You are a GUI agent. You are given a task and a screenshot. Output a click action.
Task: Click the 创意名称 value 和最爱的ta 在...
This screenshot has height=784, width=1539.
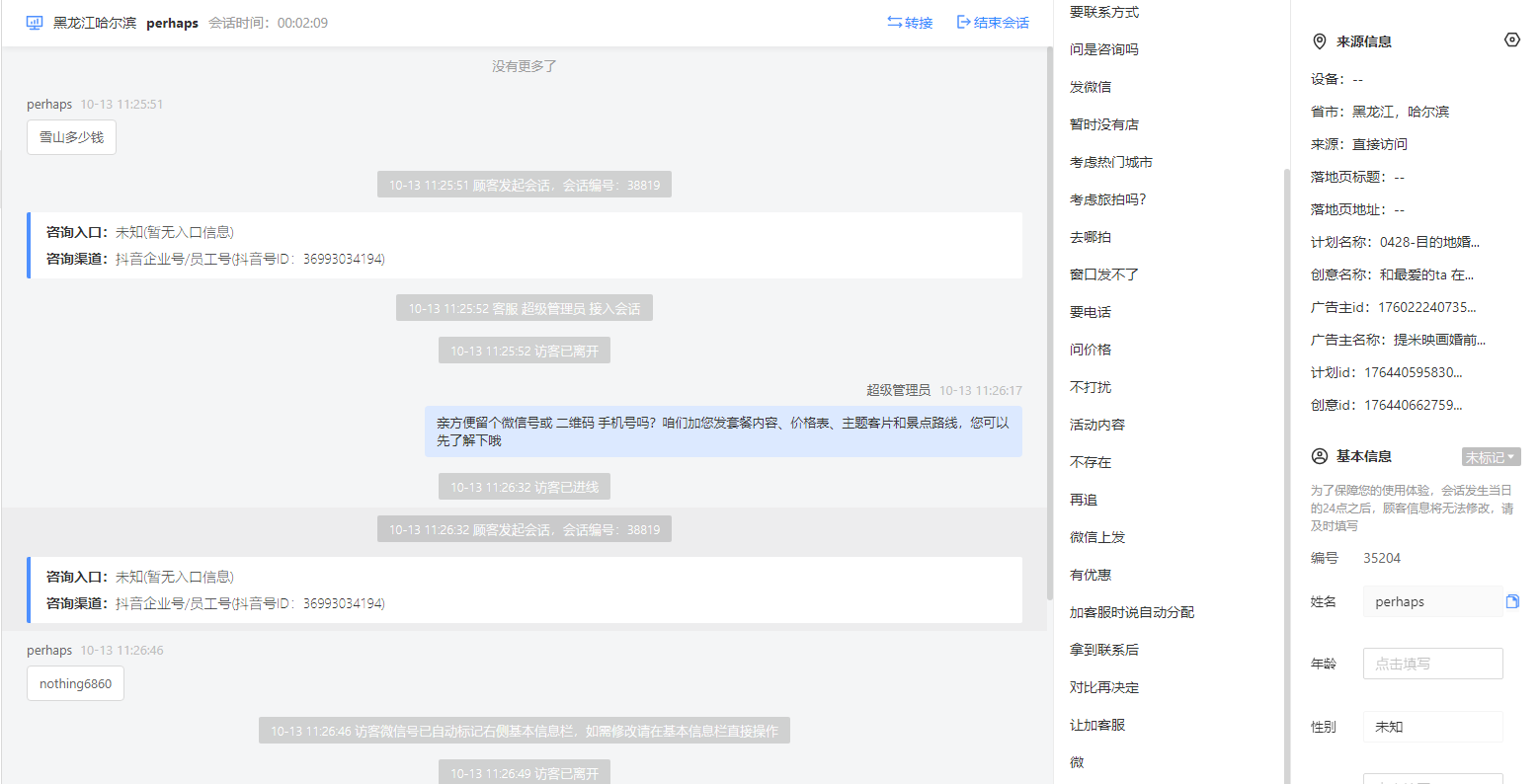point(1426,274)
